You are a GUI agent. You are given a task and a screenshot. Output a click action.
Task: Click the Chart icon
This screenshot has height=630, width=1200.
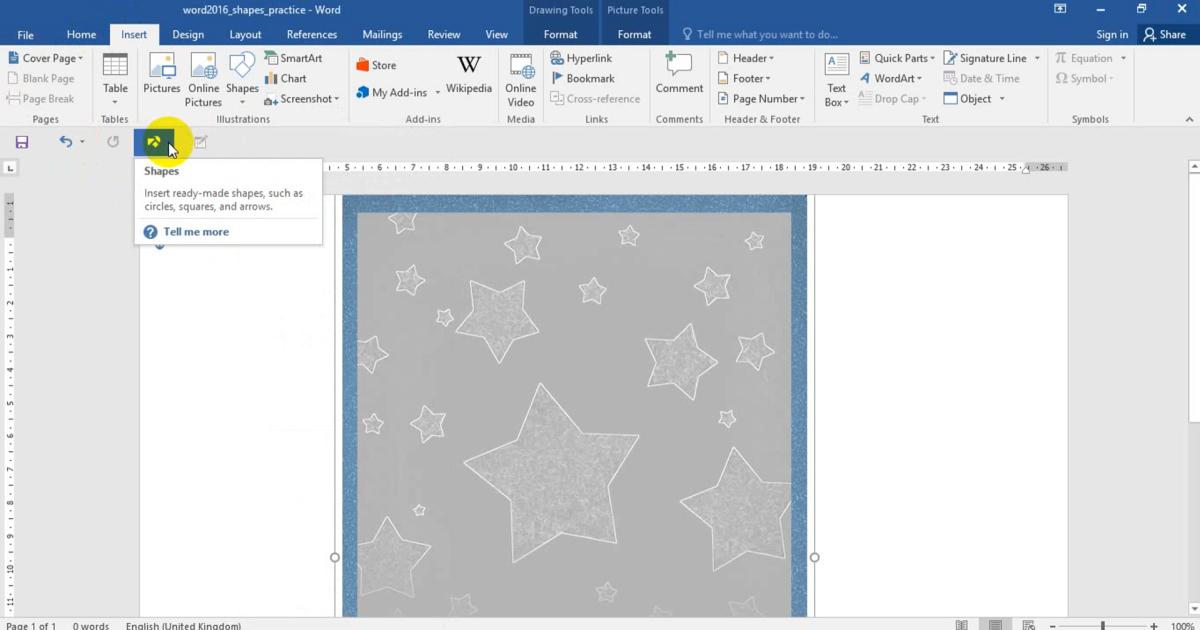point(286,78)
